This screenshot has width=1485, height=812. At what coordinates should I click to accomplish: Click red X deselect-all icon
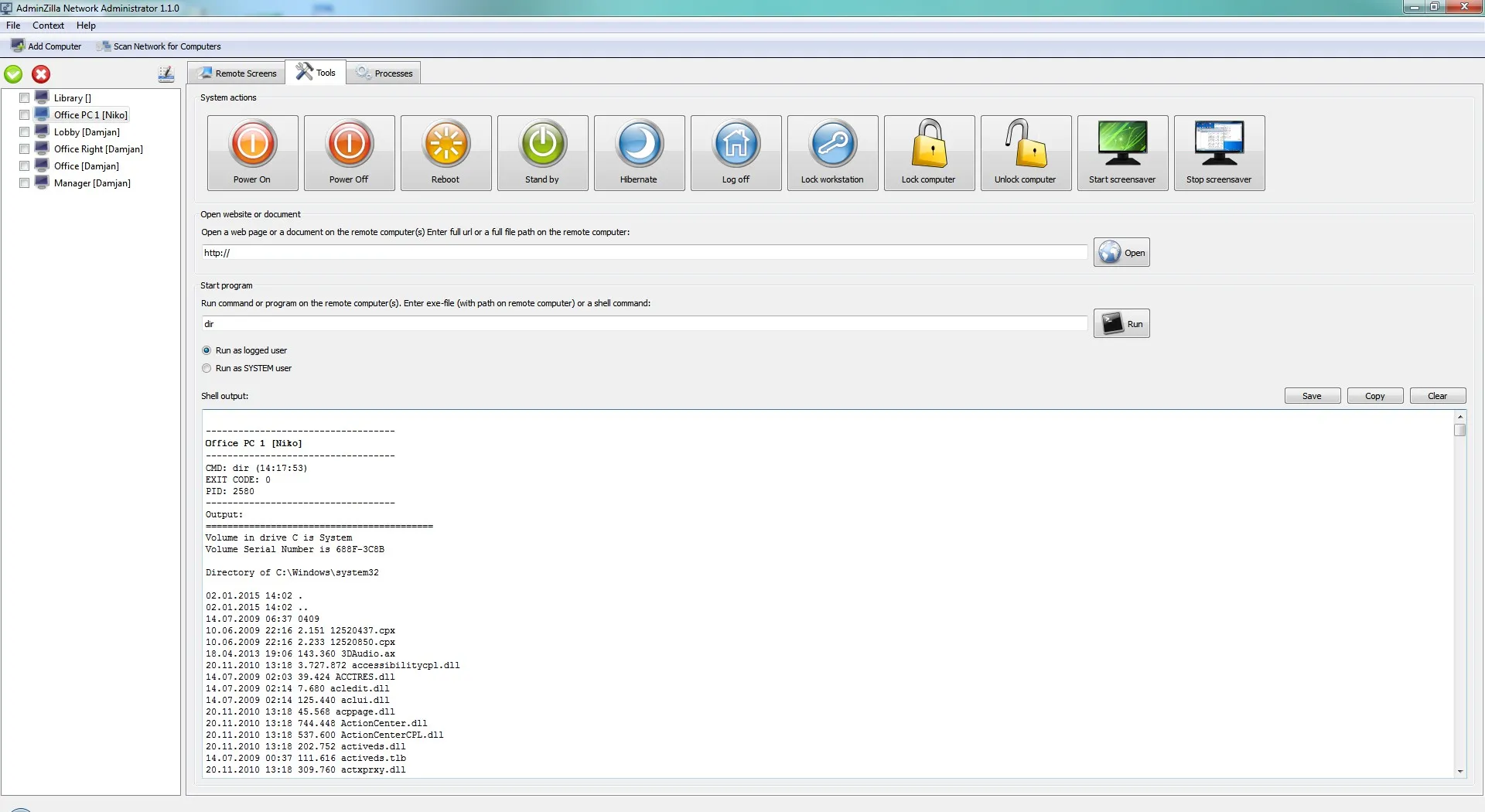pyautogui.click(x=41, y=74)
